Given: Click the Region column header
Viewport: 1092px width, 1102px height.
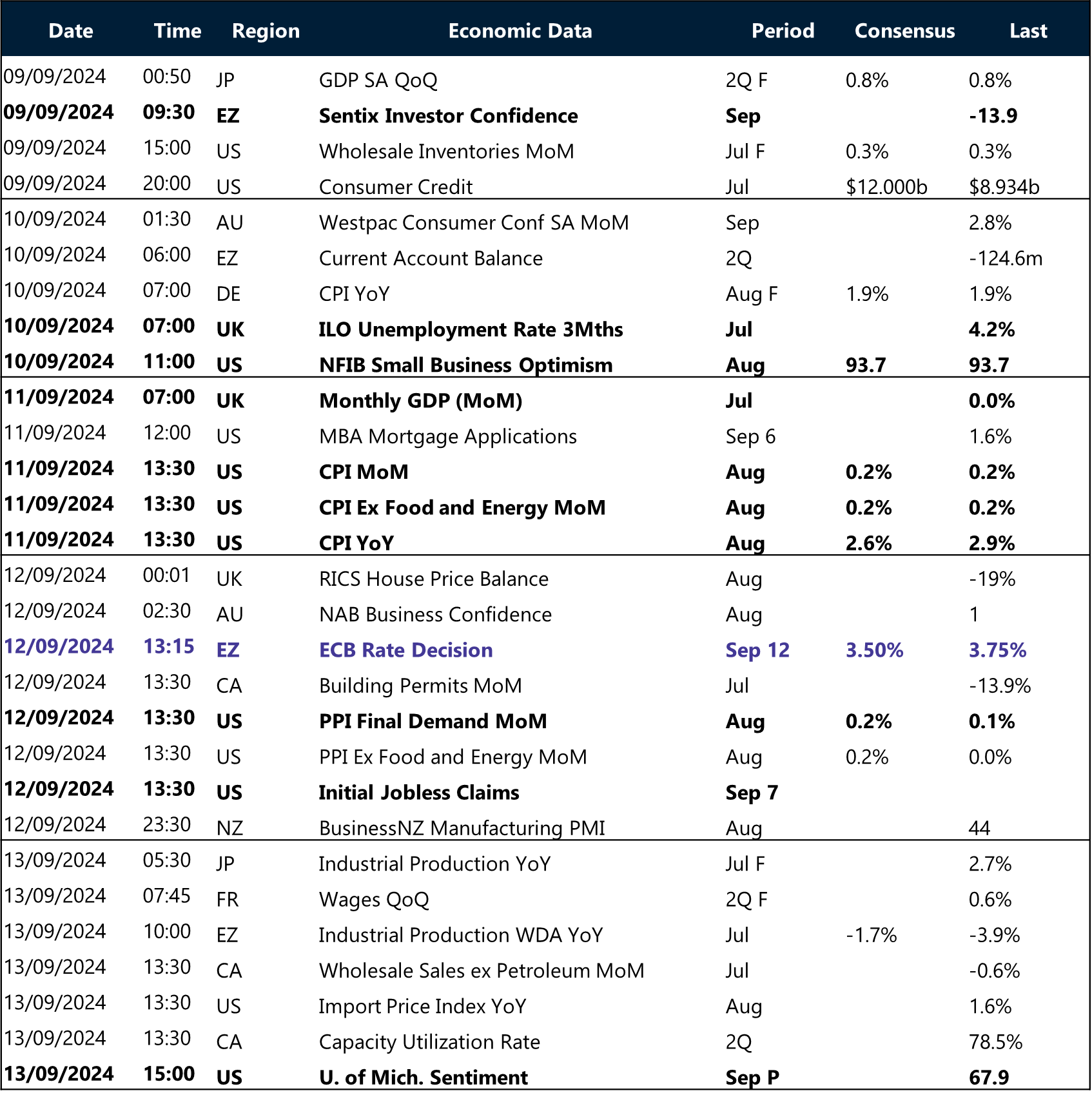Looking at the screenshot, I should pyautogui.click(x=266, y=32).
